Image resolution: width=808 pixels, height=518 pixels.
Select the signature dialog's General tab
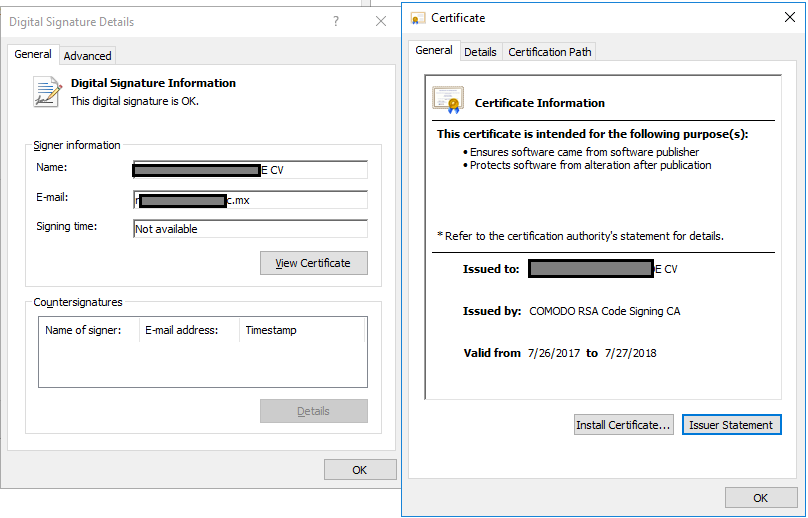coord(33,55)
